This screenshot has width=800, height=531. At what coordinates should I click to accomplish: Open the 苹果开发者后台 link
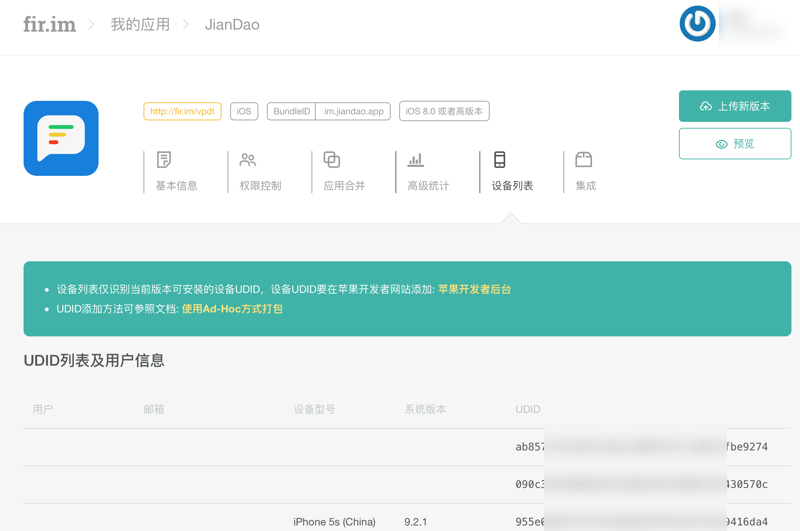coord(474,289)
